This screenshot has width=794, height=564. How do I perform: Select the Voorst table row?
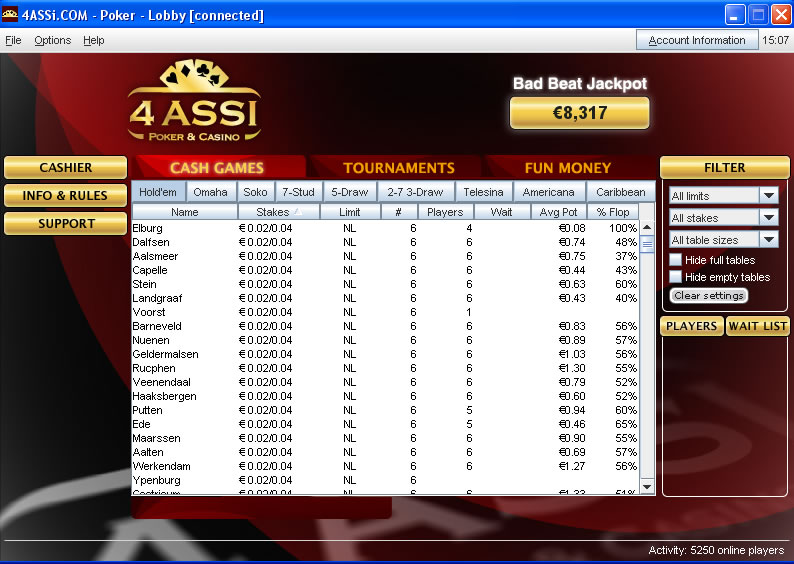(x=385, y=312)
